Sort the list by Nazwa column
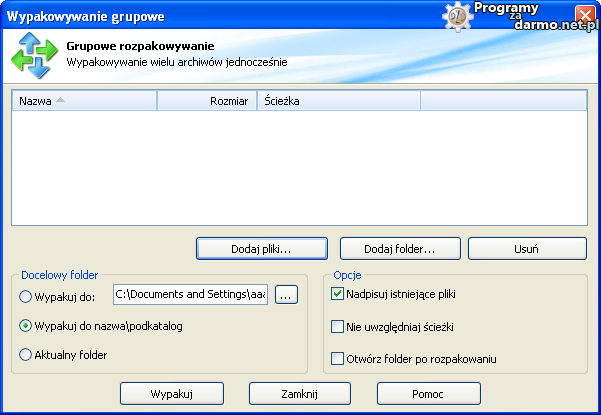This screenshot has height=415, width=601. point(84,101)
